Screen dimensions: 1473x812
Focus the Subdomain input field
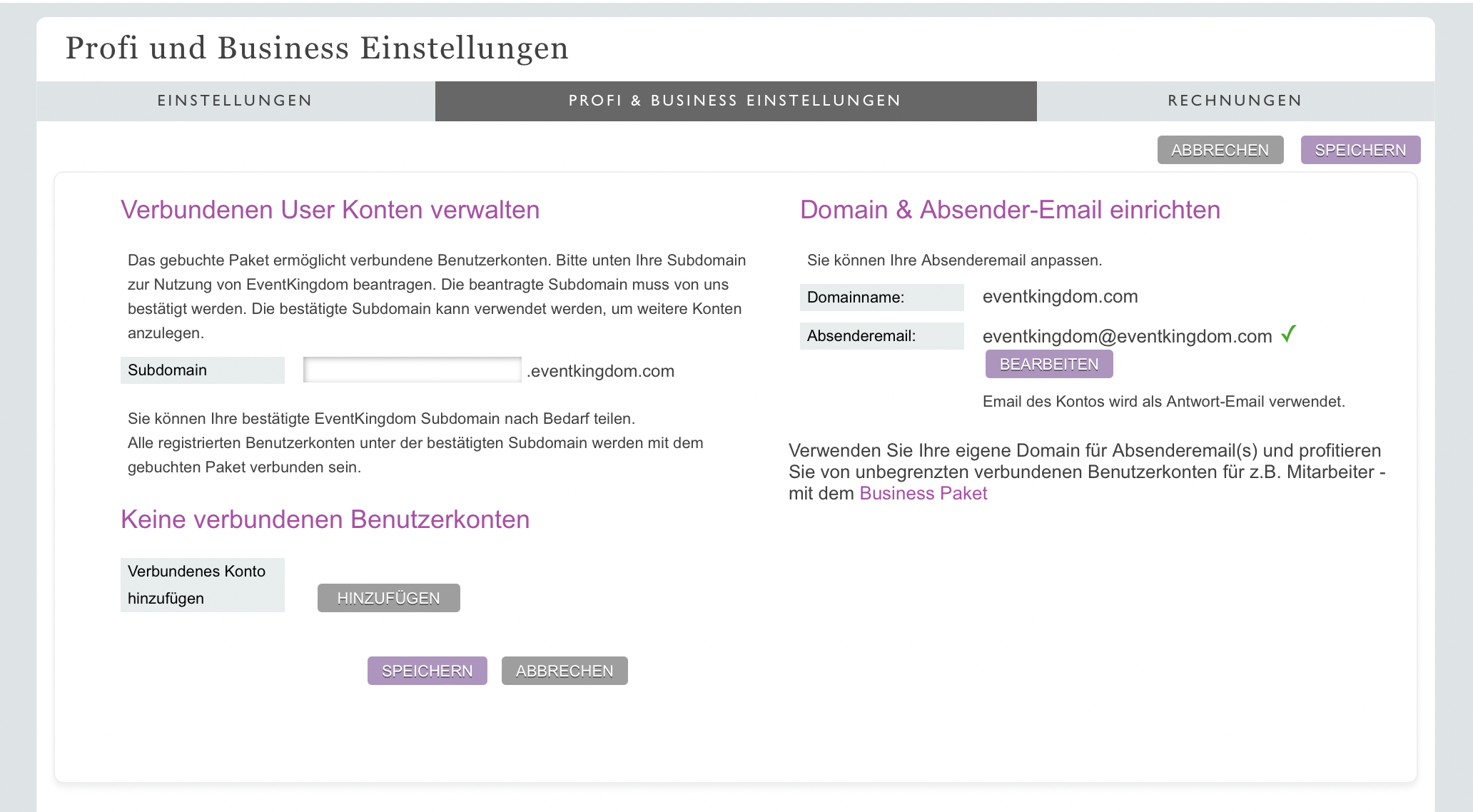(412, 370)
